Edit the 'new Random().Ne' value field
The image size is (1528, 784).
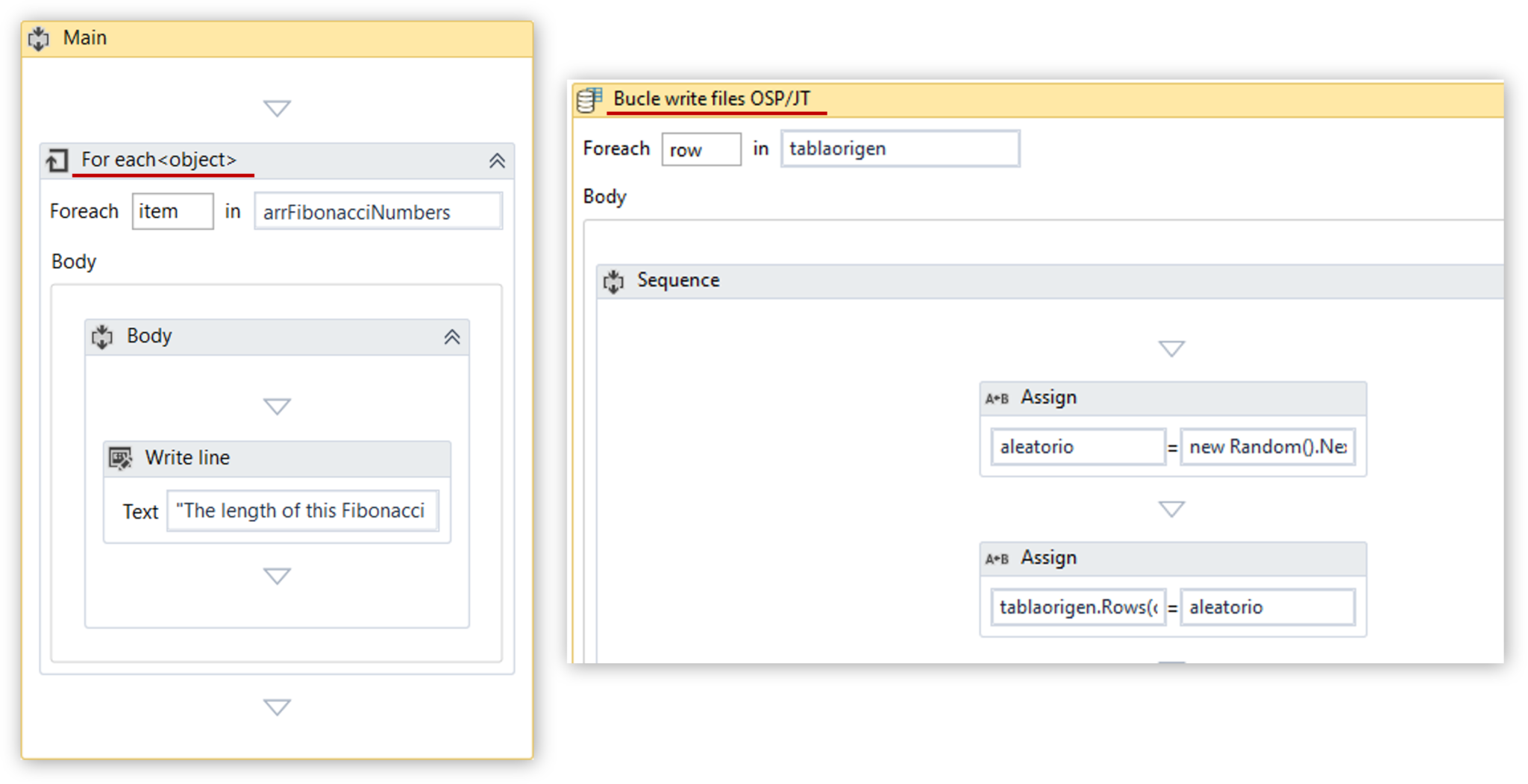[1268, 447]
